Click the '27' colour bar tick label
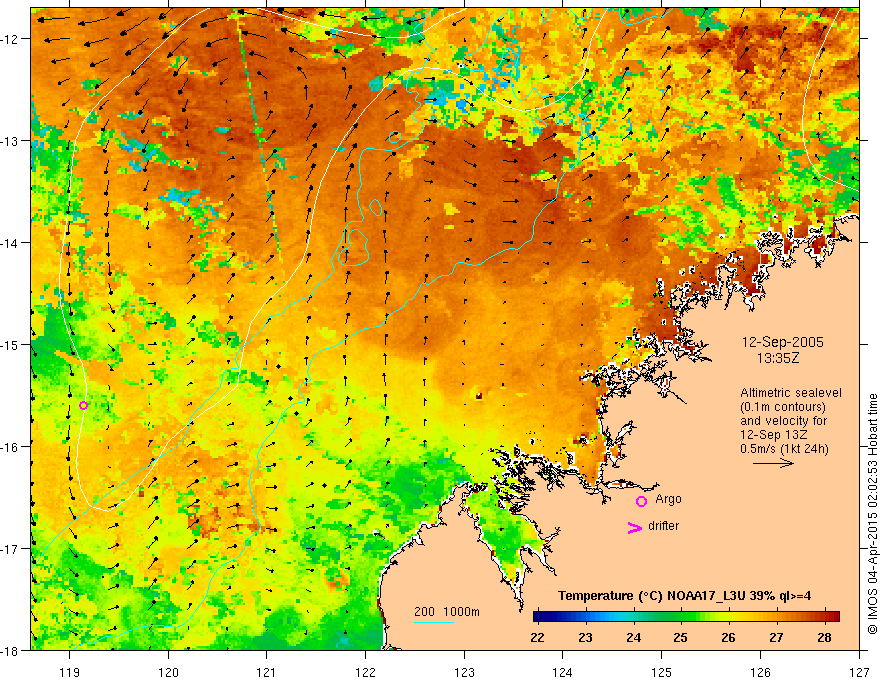 coord(776,637)
